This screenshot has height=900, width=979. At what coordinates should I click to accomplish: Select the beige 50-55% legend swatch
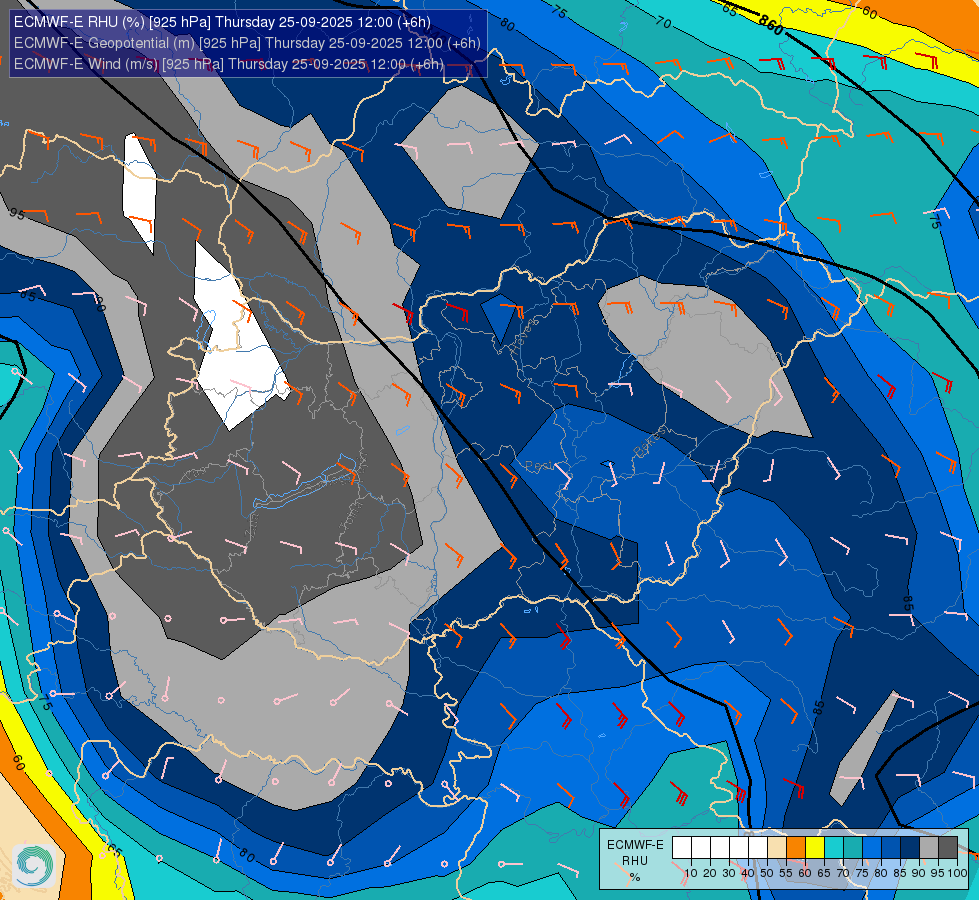(x=777, y=848)
